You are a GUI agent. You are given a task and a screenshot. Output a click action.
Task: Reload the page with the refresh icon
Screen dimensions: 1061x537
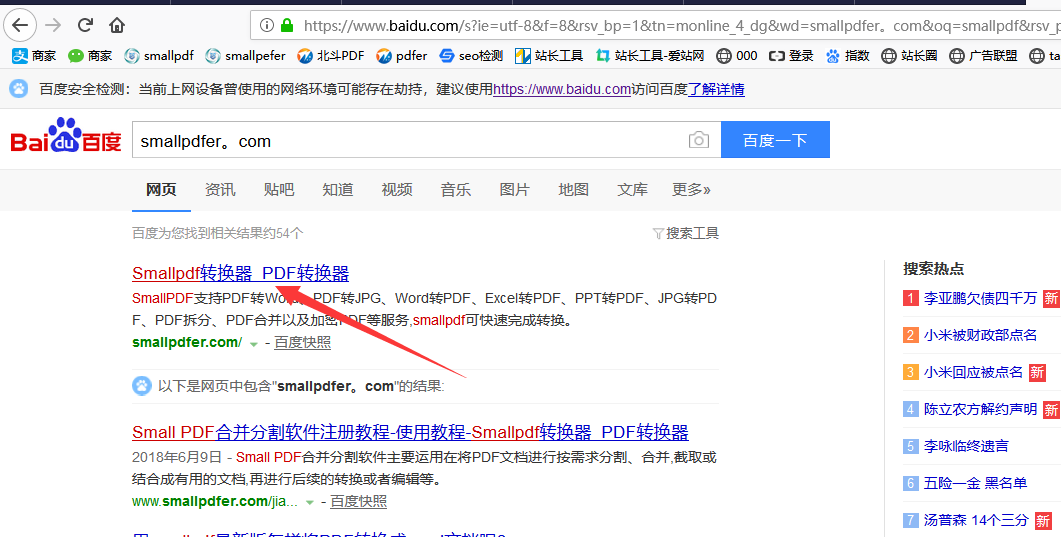tap(85, 26)
